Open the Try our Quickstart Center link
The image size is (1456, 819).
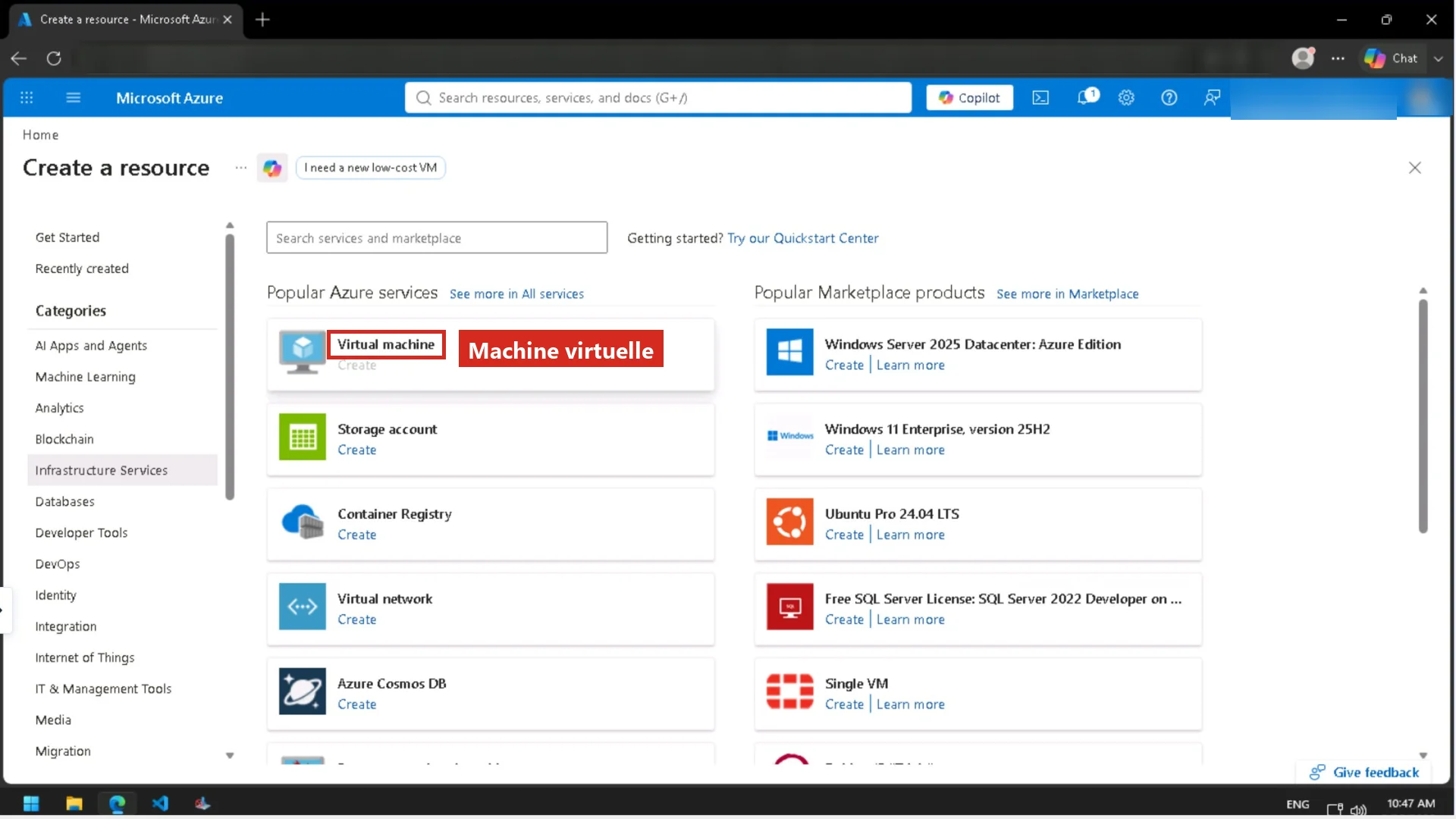click(803, 238)
